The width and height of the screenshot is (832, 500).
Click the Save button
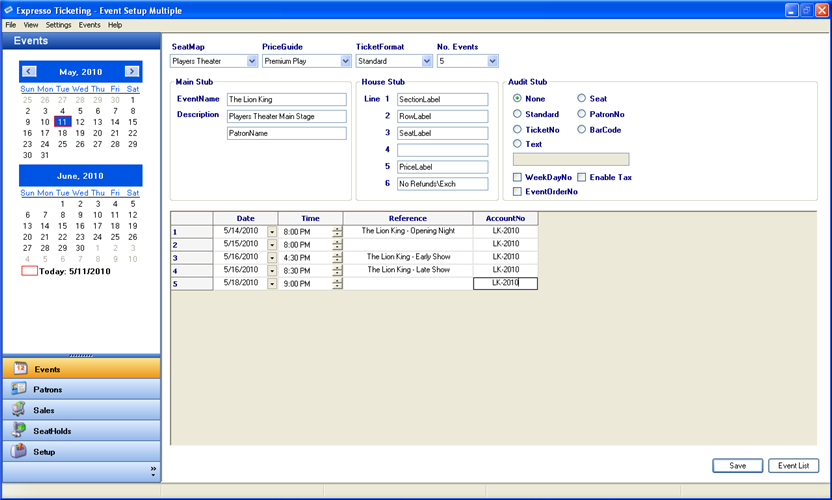click(x=738, y=465)
